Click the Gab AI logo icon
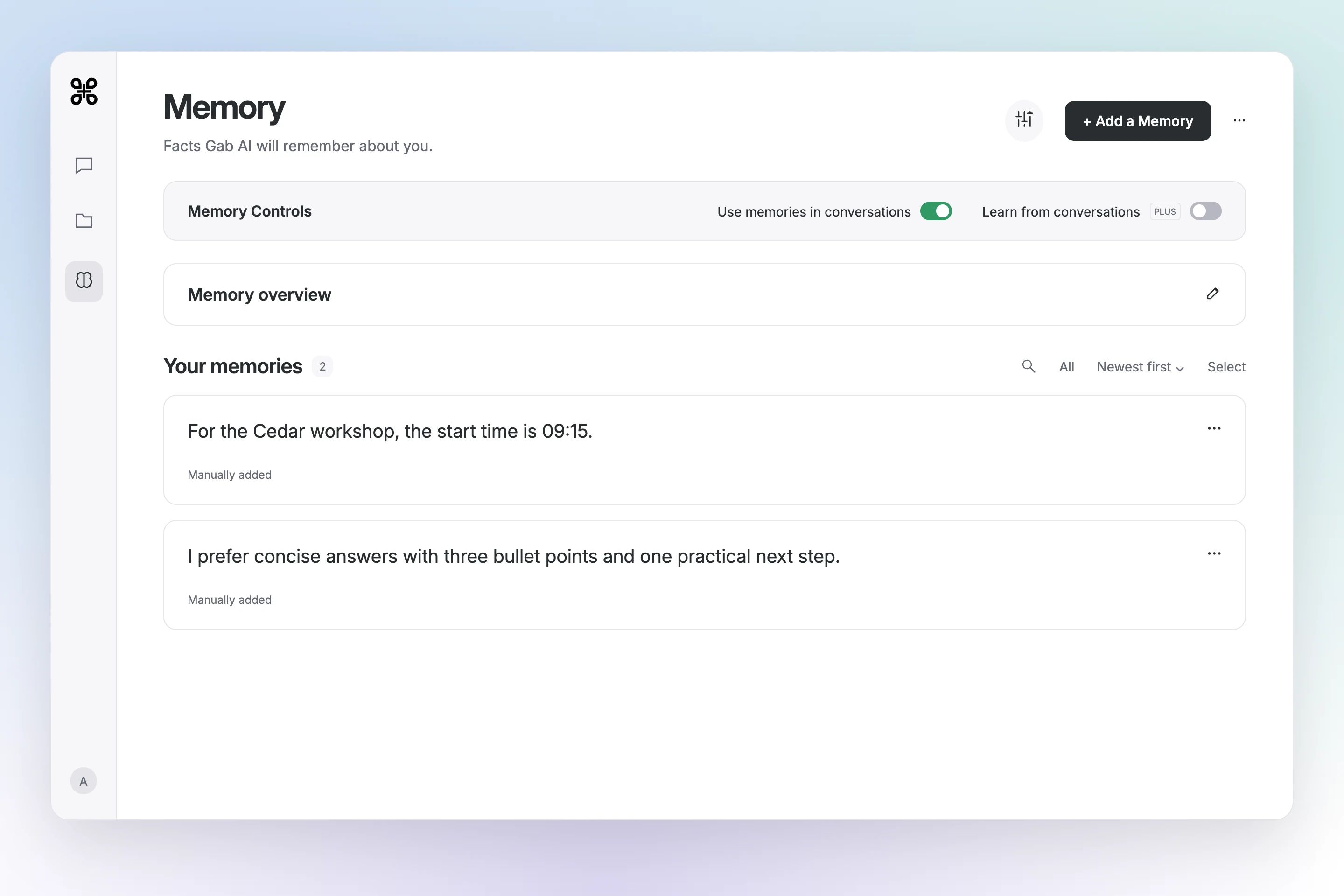1344x896 pixels. click(x=84, y=91)
